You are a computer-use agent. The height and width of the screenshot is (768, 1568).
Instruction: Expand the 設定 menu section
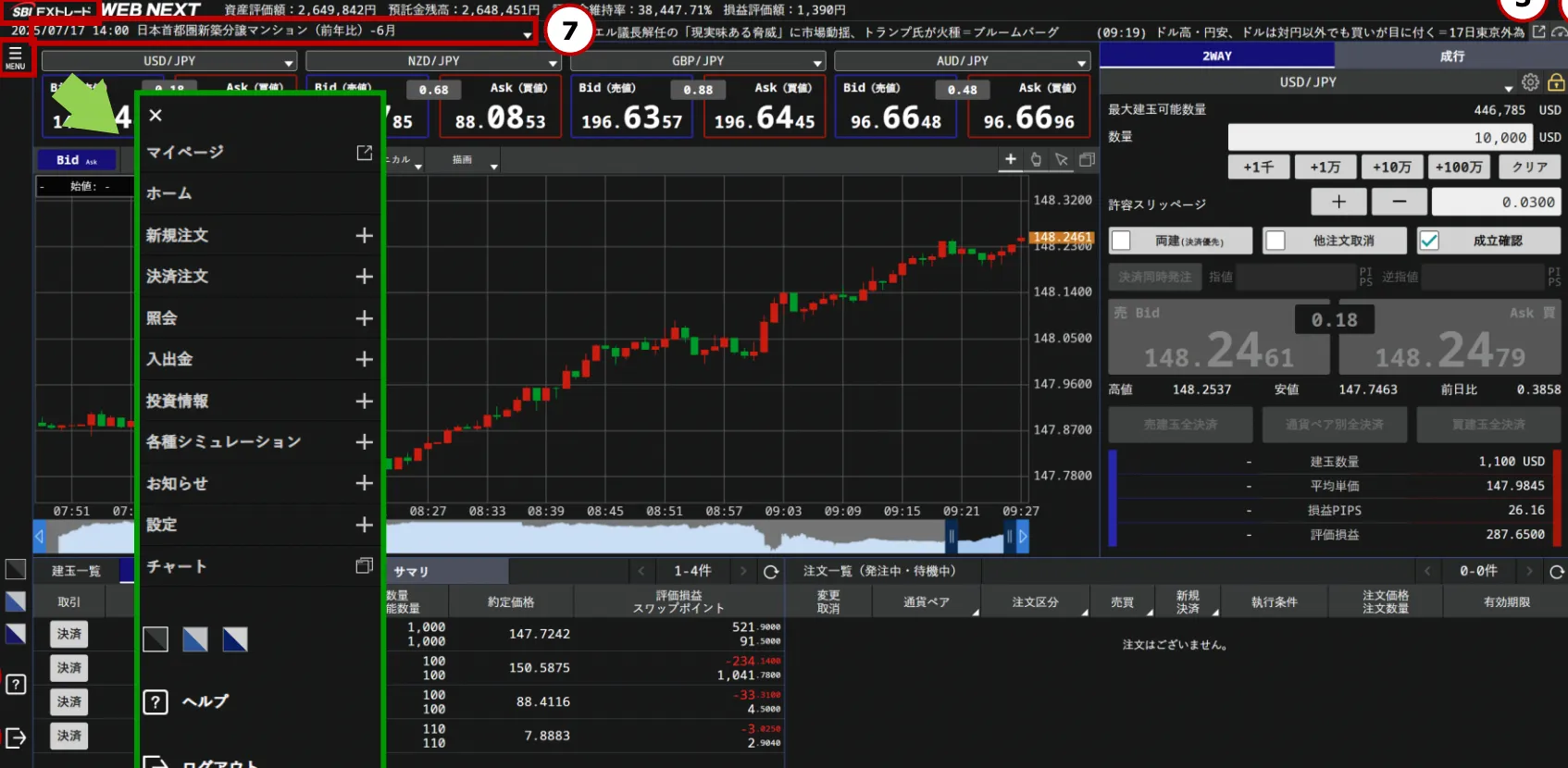(x=364, y=525)
